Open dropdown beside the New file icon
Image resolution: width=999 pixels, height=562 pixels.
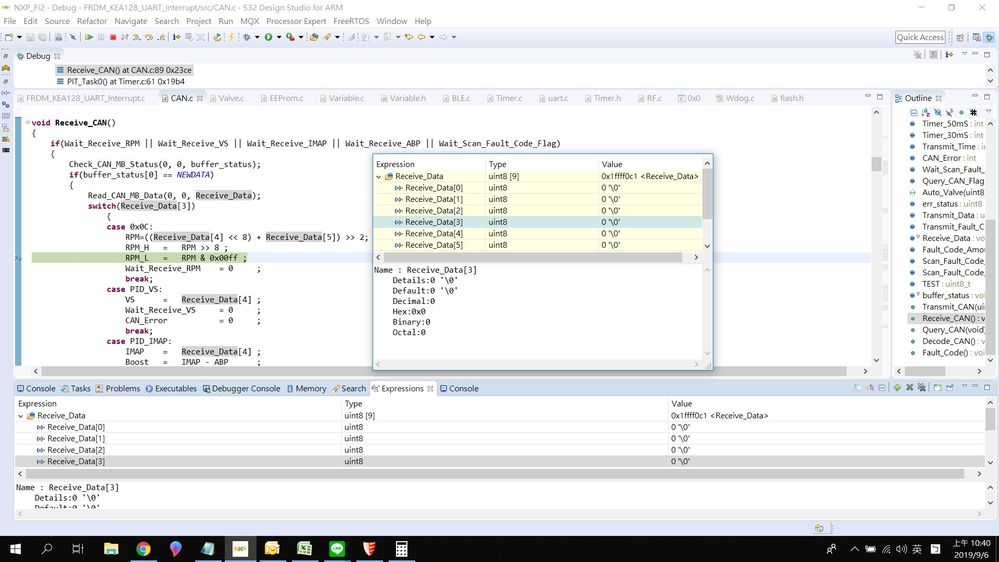click(x=19, y=37)
